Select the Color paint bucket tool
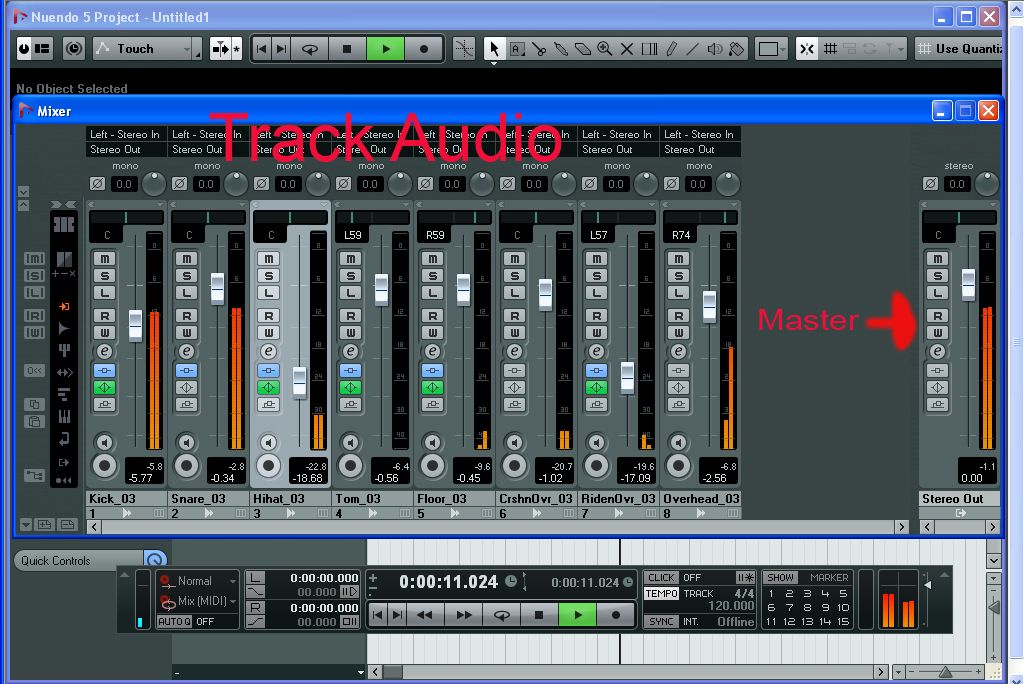 click(737, 49)
